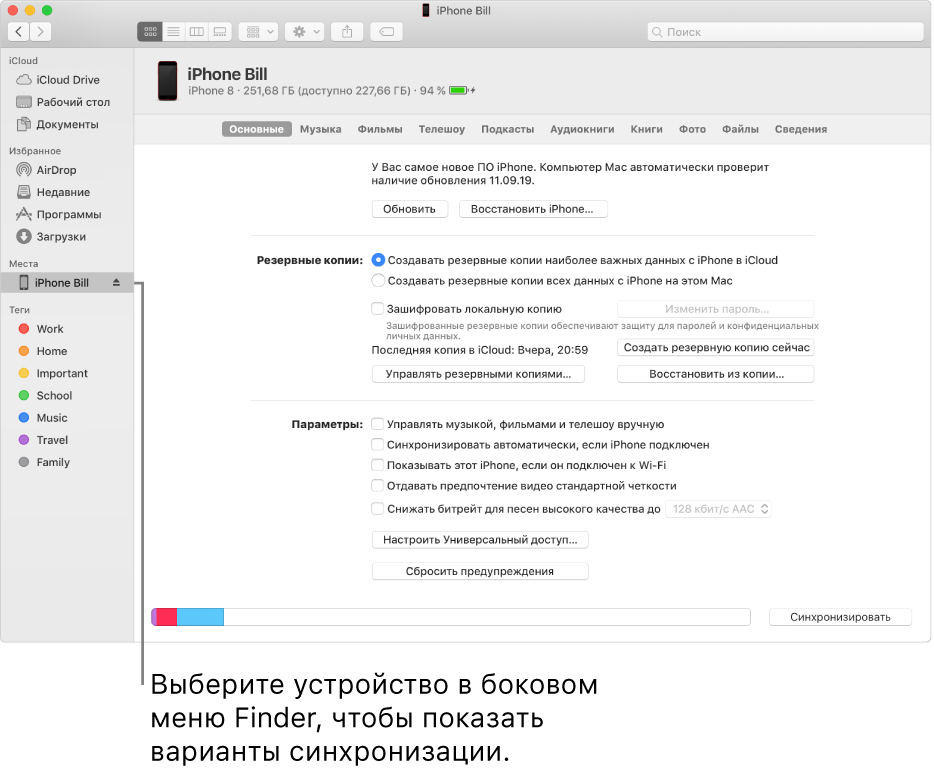Eject iPhone Bill with the eject icon
Screen dimensions: 934x777
tap(116, 282)
